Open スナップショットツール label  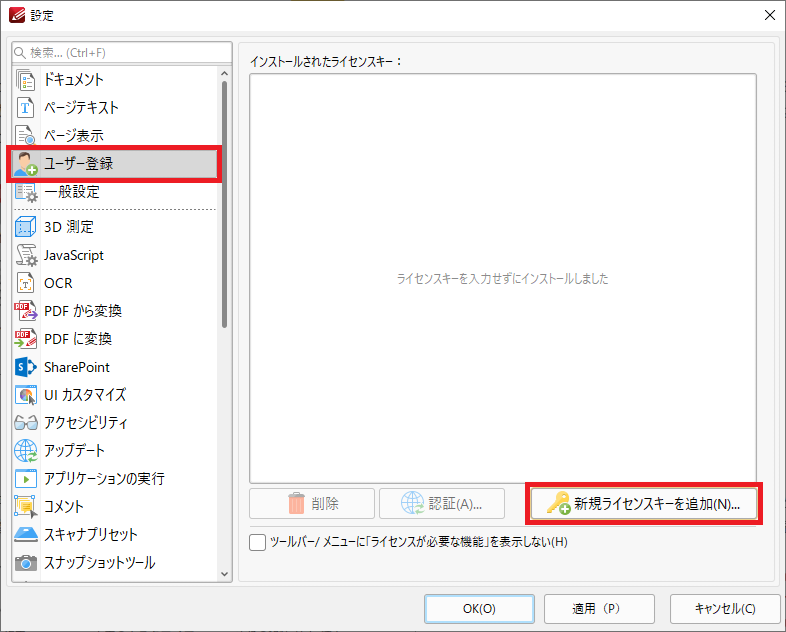coord(100,563)
